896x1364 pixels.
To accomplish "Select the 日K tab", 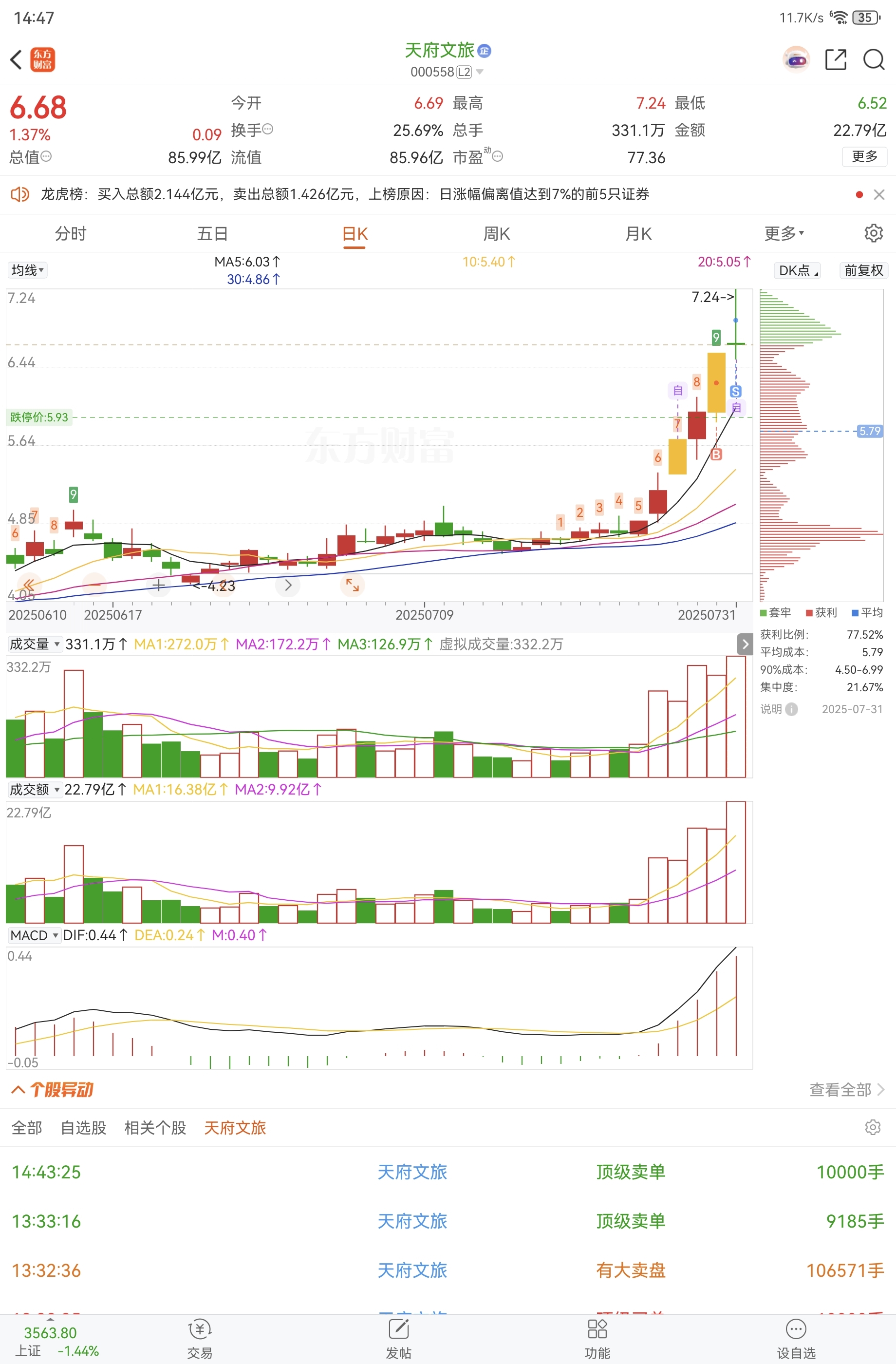I will 355,234.
